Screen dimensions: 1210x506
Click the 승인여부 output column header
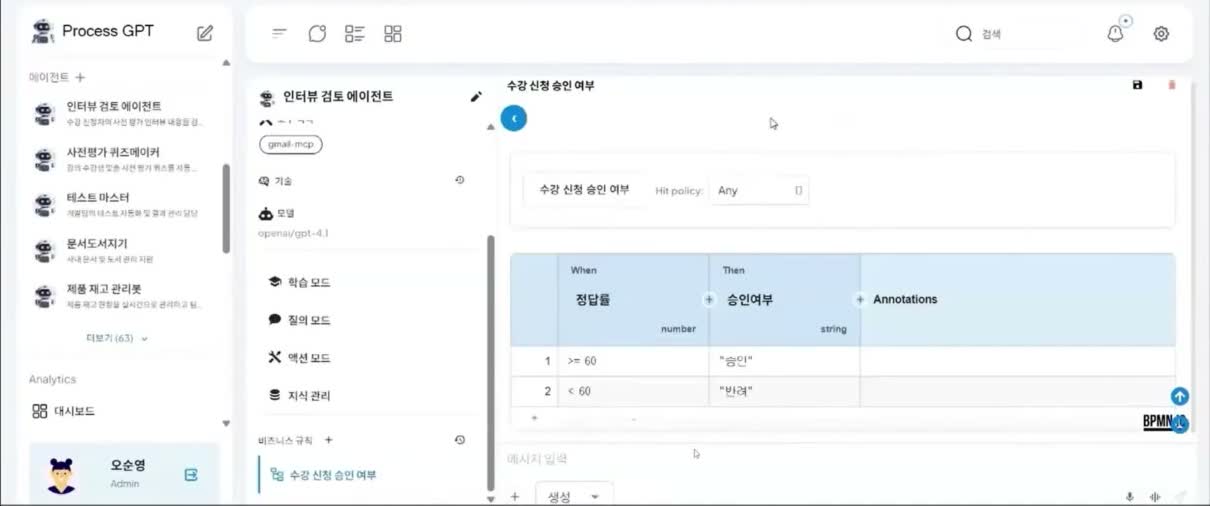coord(785,299)
